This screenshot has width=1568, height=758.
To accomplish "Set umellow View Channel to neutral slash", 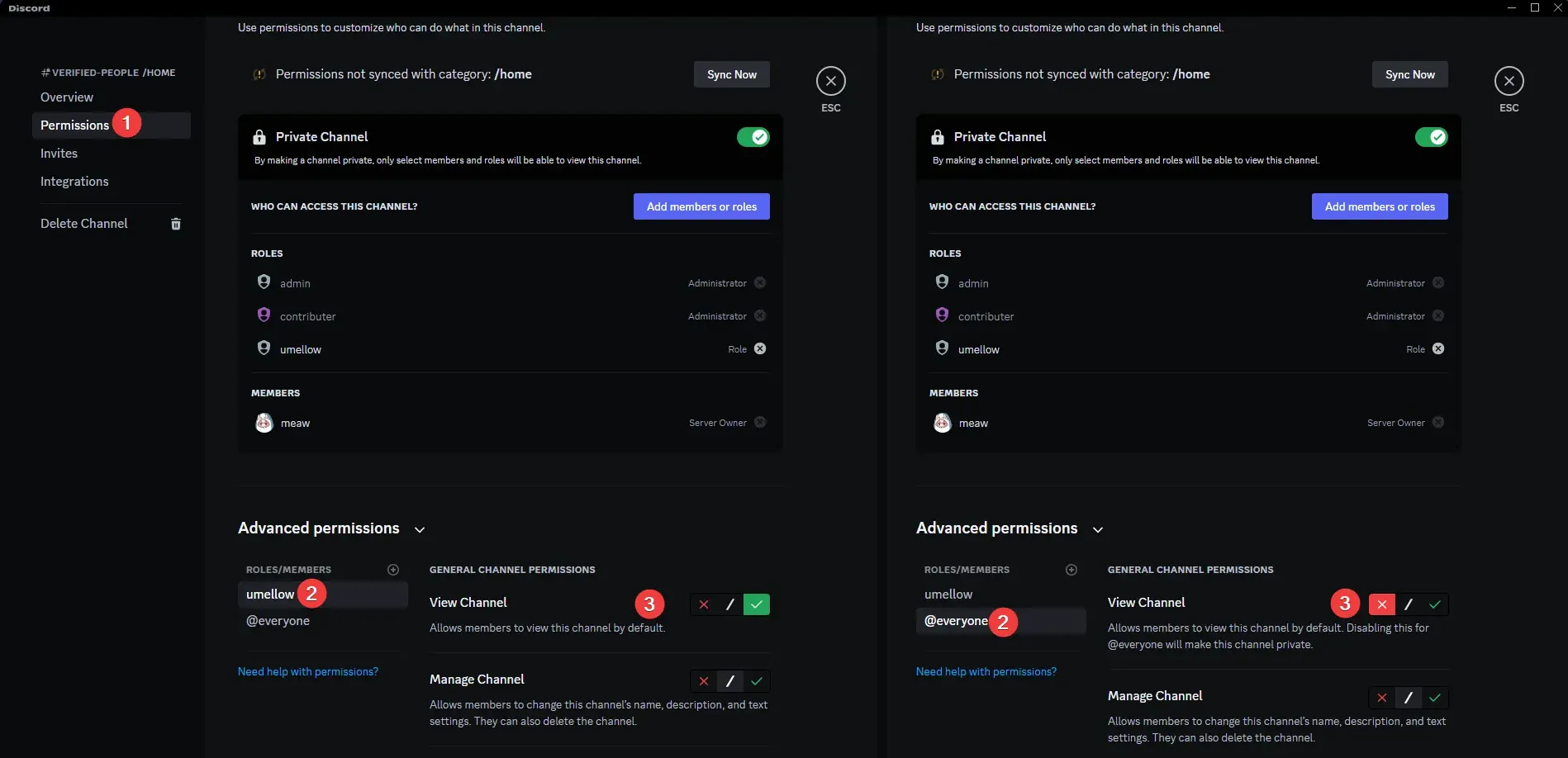I will click(730, 604).
